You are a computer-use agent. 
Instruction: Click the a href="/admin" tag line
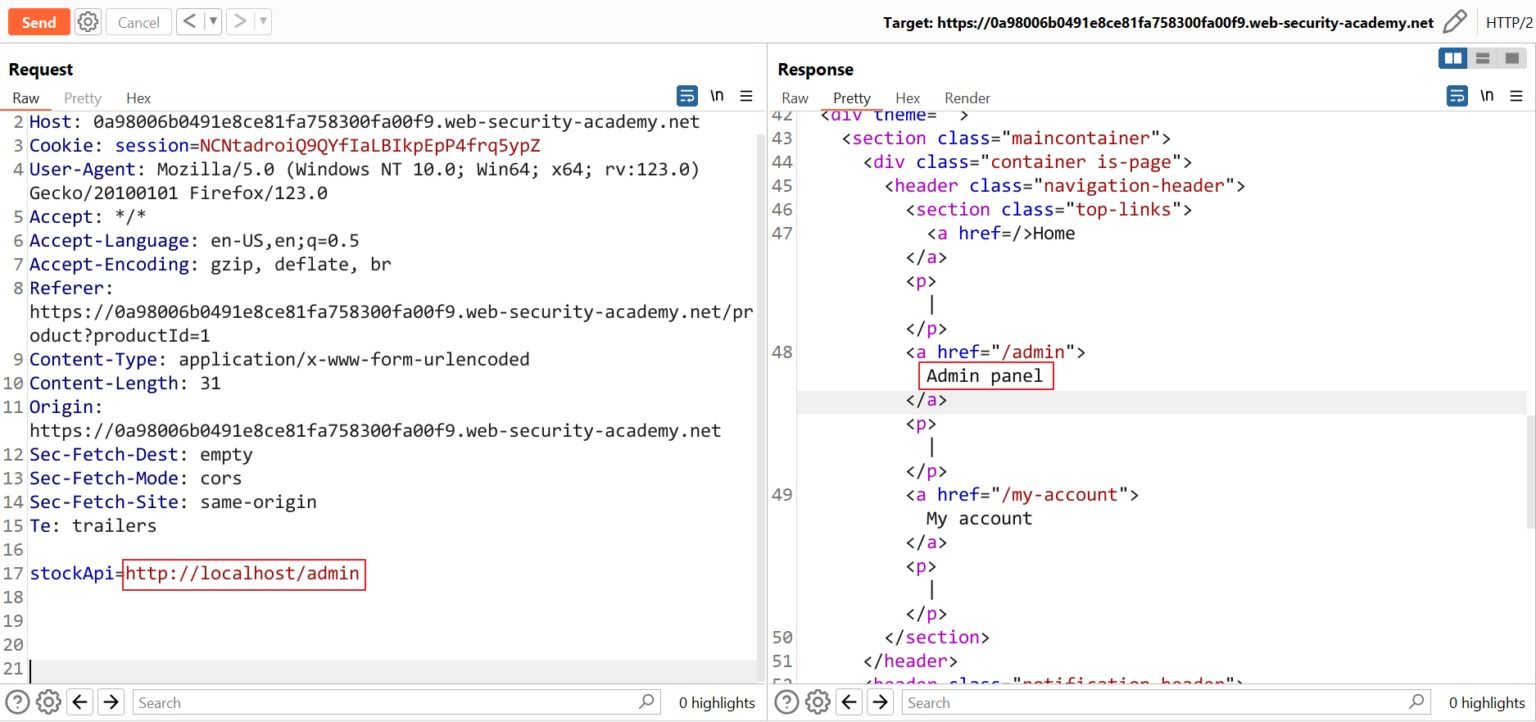[995, 352]
